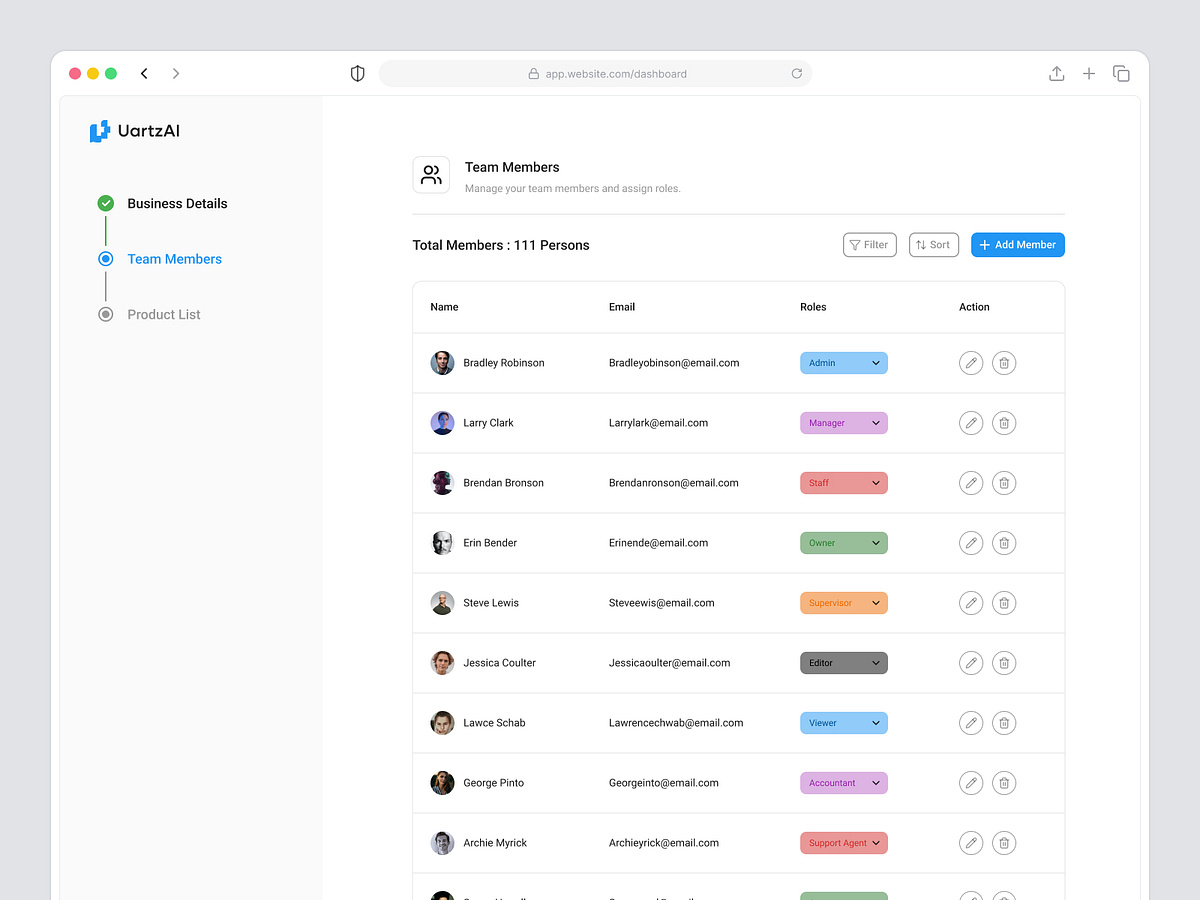Open the Admin role dropdown for Bradley Robinson
The height and width of the screenshot is (900, 1200).
click(843, 362)
